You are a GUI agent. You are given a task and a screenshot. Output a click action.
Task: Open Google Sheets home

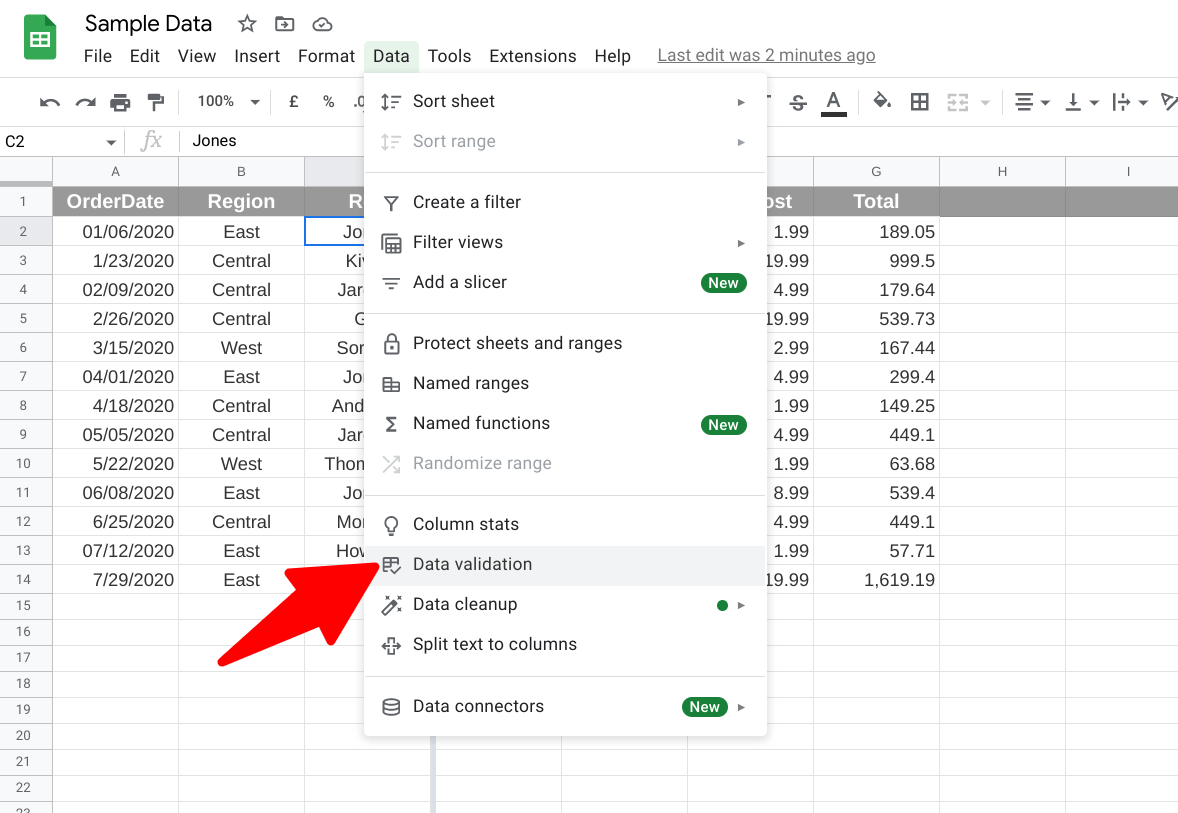pyautogui.click(x=38, y=37)
